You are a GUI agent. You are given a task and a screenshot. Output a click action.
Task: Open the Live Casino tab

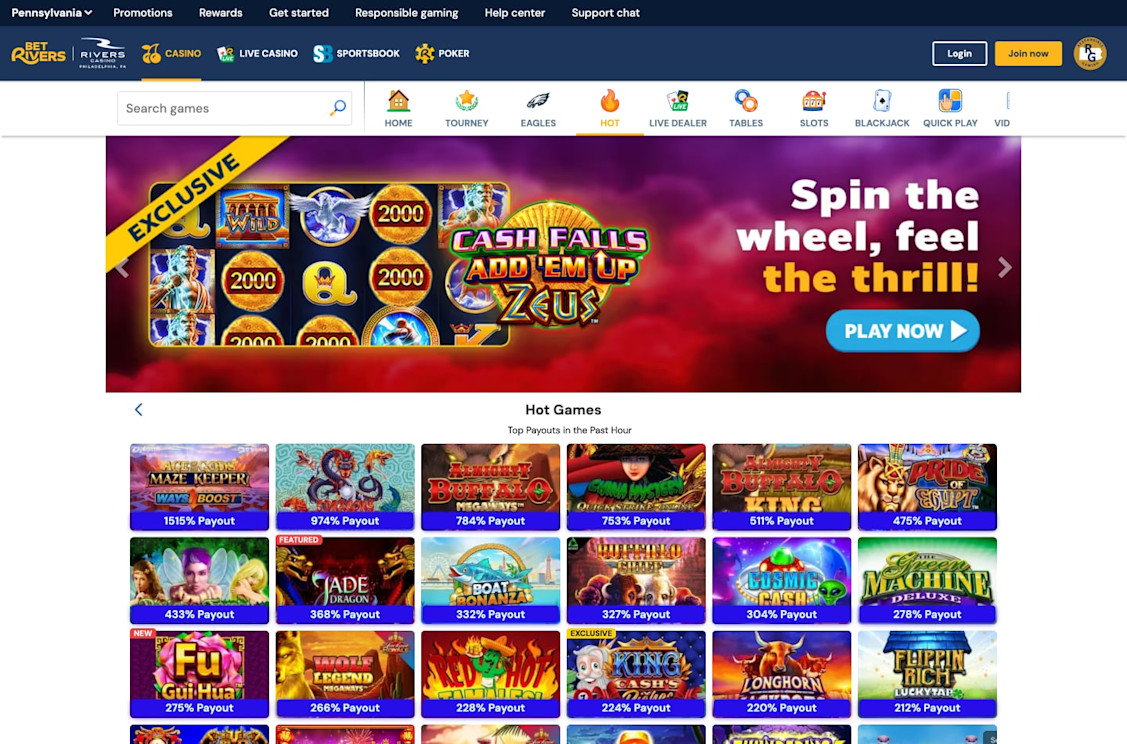257,53
